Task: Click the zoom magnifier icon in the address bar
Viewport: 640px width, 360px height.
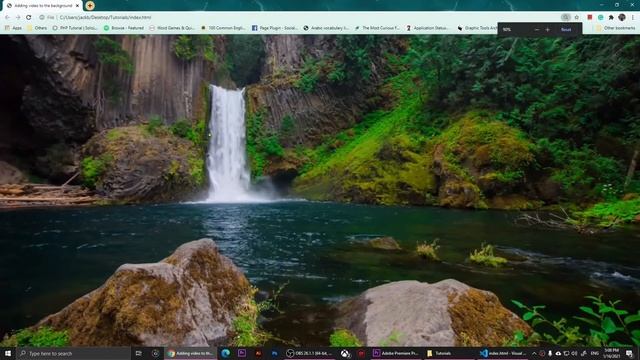Action: 565,18
